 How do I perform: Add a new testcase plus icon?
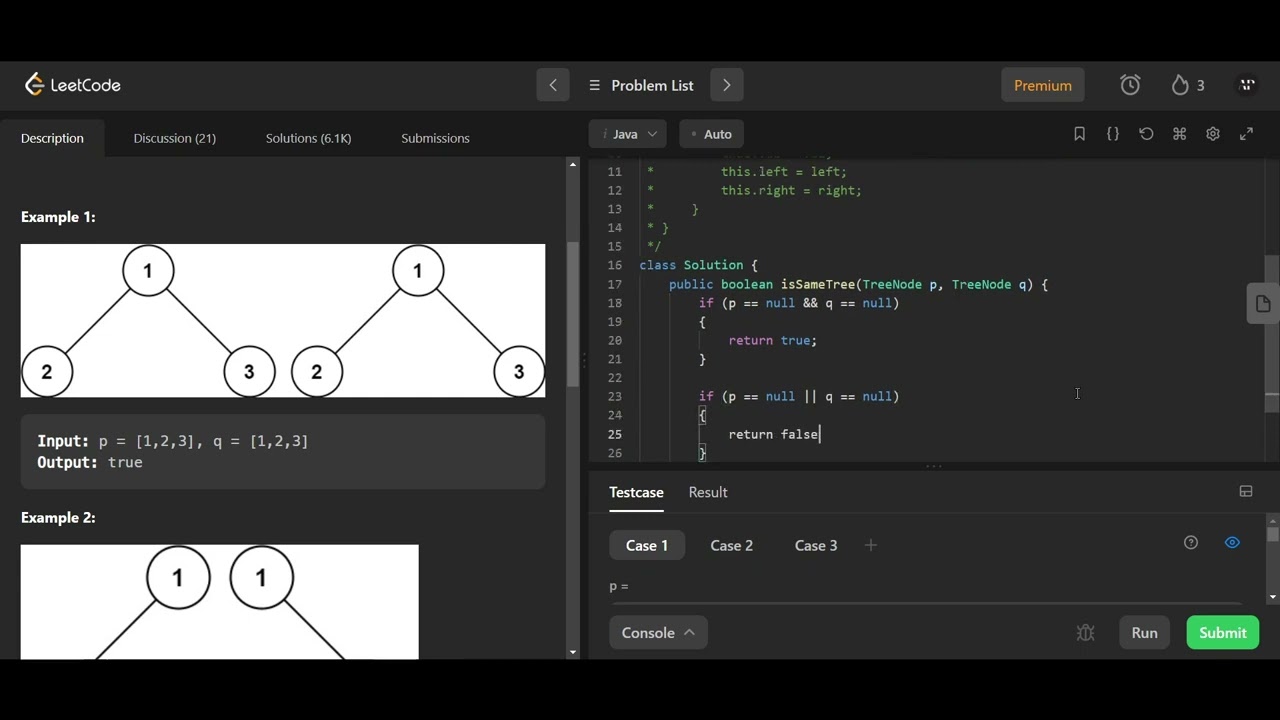(x=871, y=545)
